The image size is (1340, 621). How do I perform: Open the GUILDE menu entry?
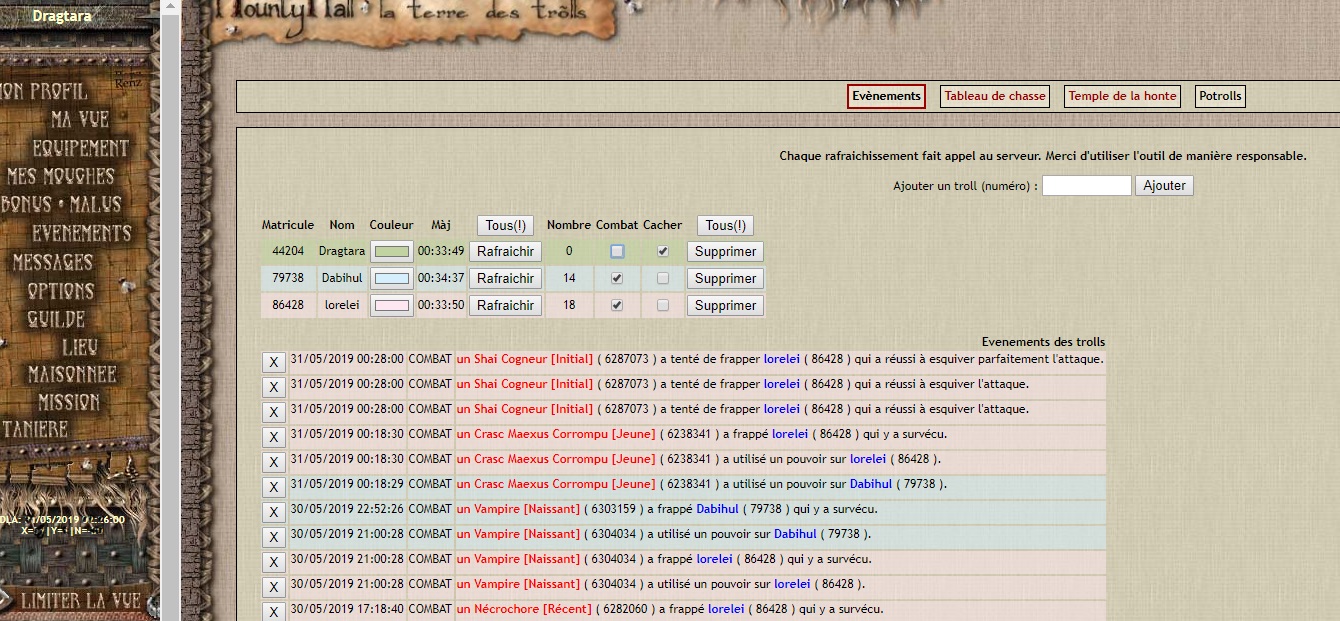tap(57, 319)
